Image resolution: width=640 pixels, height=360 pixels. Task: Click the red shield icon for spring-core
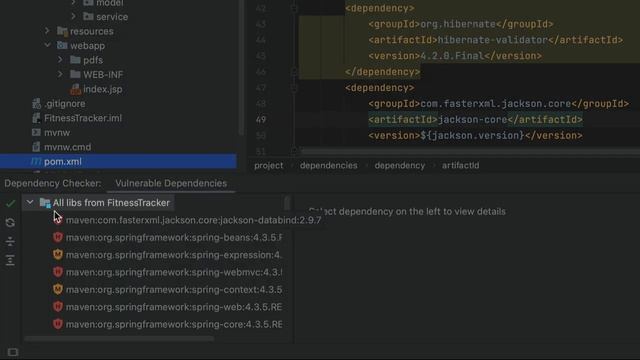click(x=58, y=324)
